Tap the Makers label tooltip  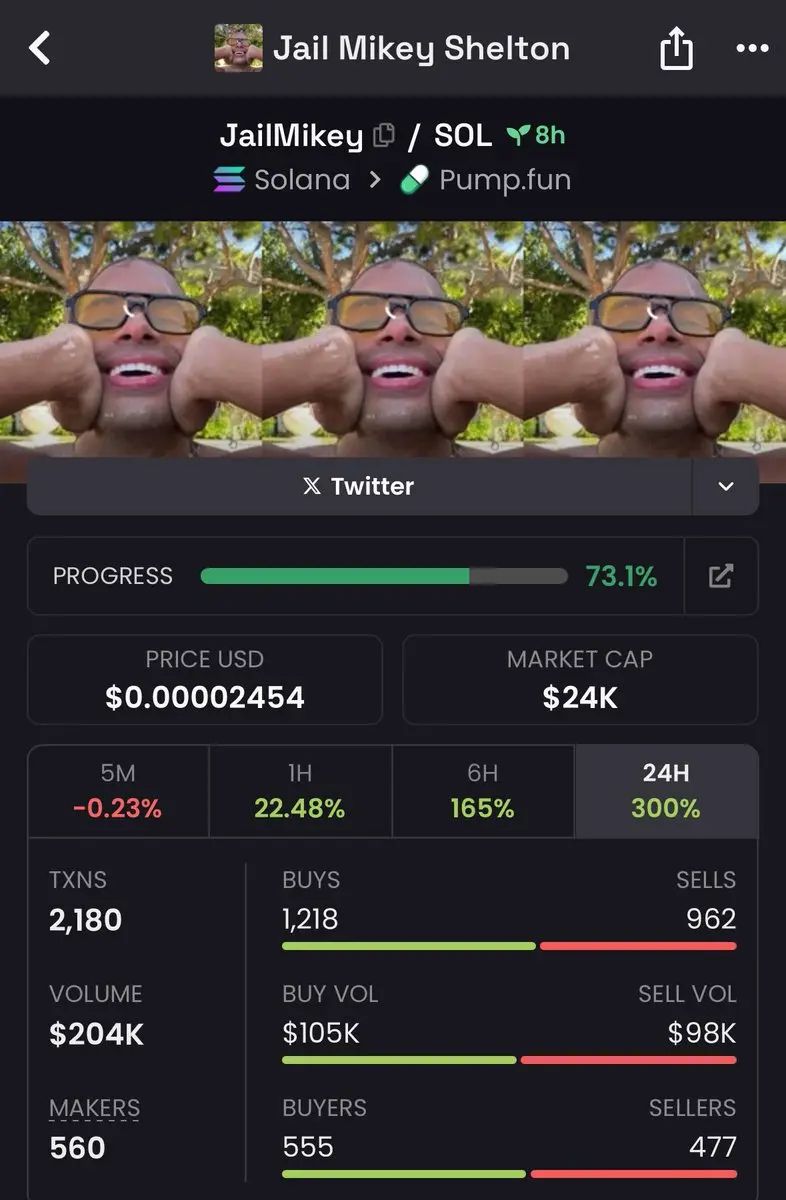[x=95, y=1108]
